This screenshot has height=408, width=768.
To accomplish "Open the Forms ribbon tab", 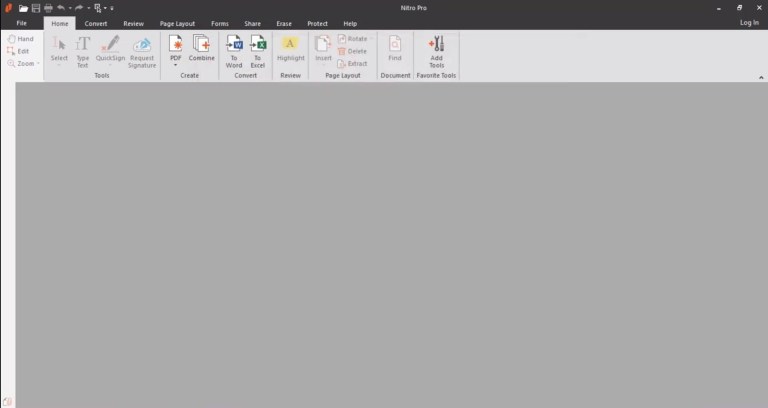I will pyautogui.click(x=219, y=24).
